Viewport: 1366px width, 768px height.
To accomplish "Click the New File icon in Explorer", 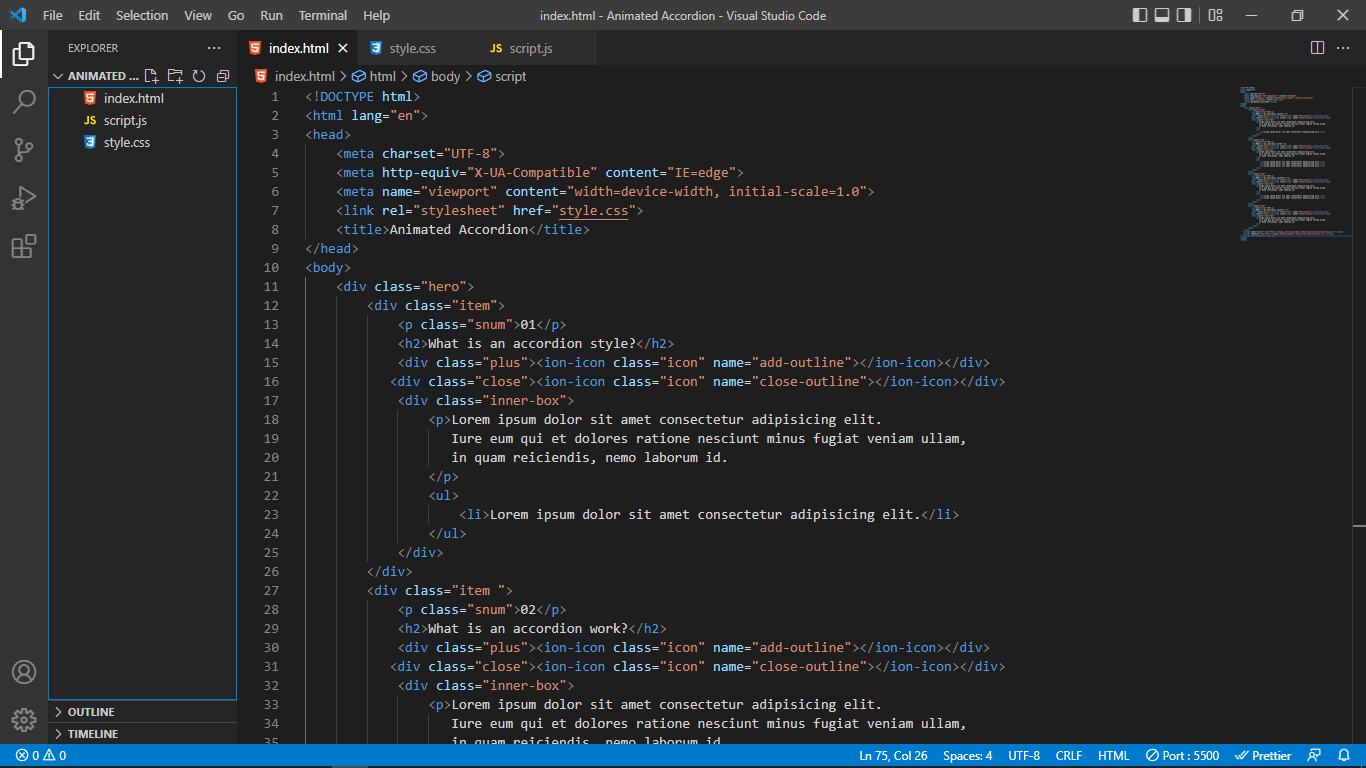I will point(151,75).
